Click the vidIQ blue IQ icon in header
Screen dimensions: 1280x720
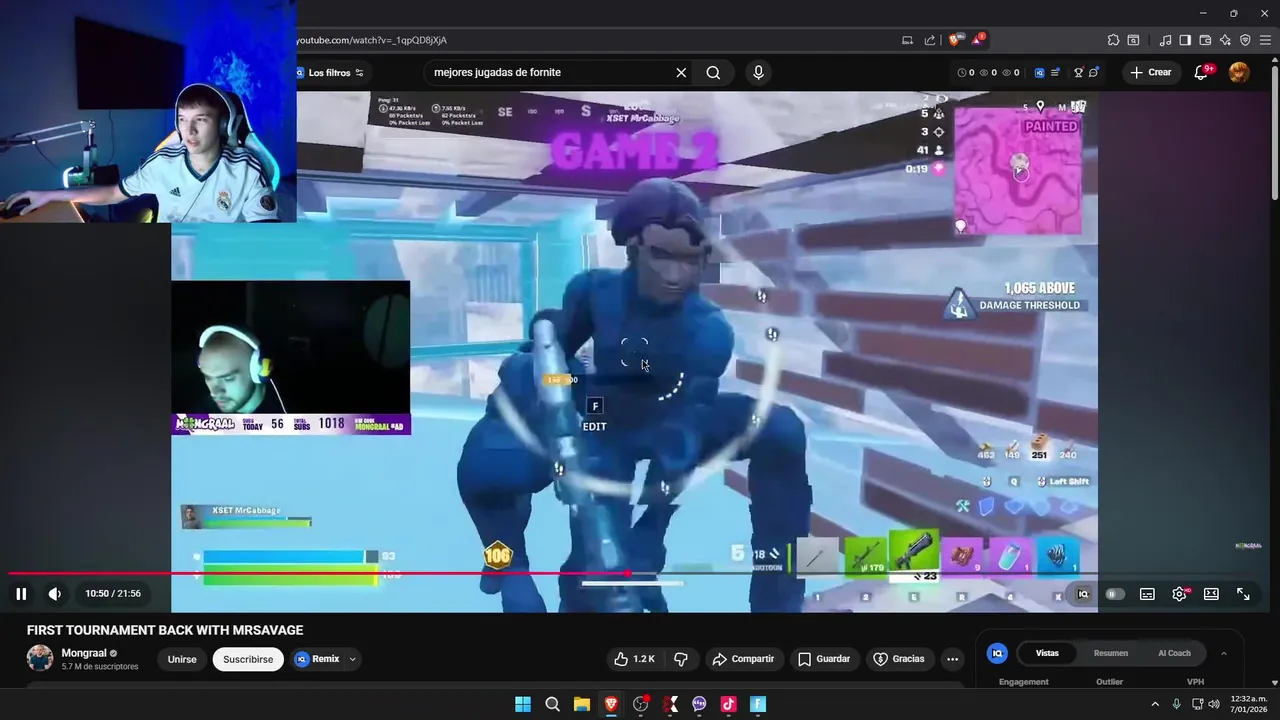pyautogui.click(x=1039, y=72)
